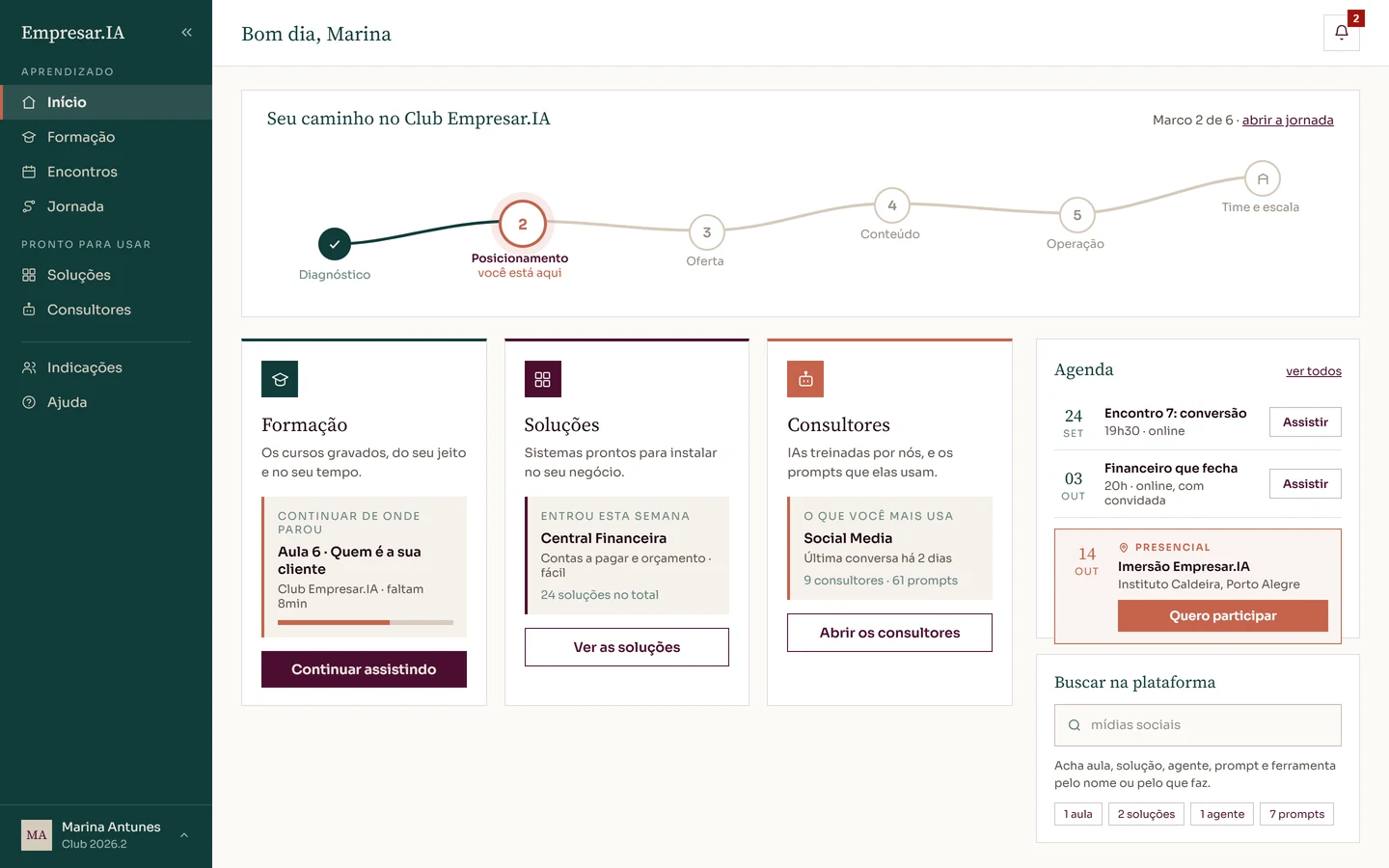Click the search magnifier icon
This screenshot has height=868, width=1389.
coord(1074,725)
